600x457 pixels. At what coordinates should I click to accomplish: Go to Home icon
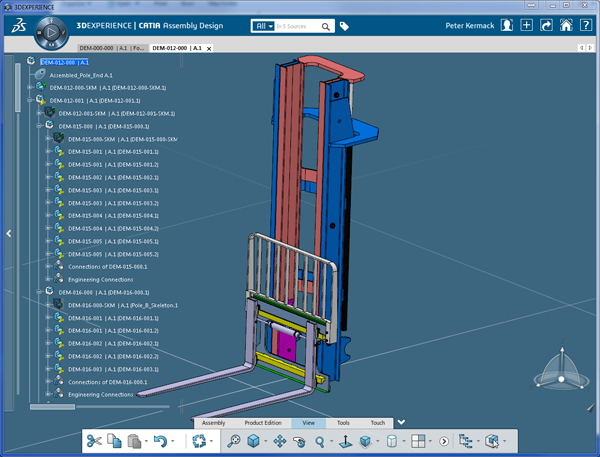point(566,25)
